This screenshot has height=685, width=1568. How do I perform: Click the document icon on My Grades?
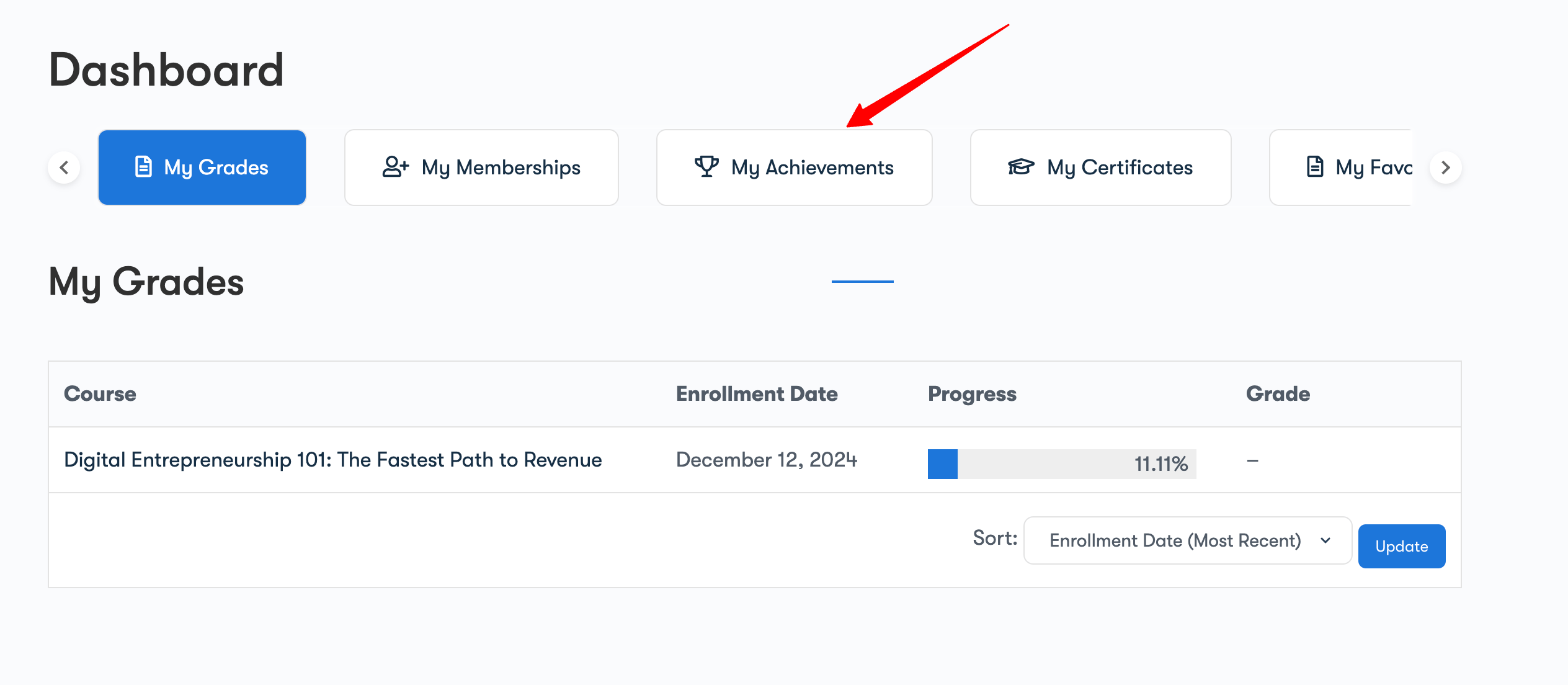click(x=143, y=167)
